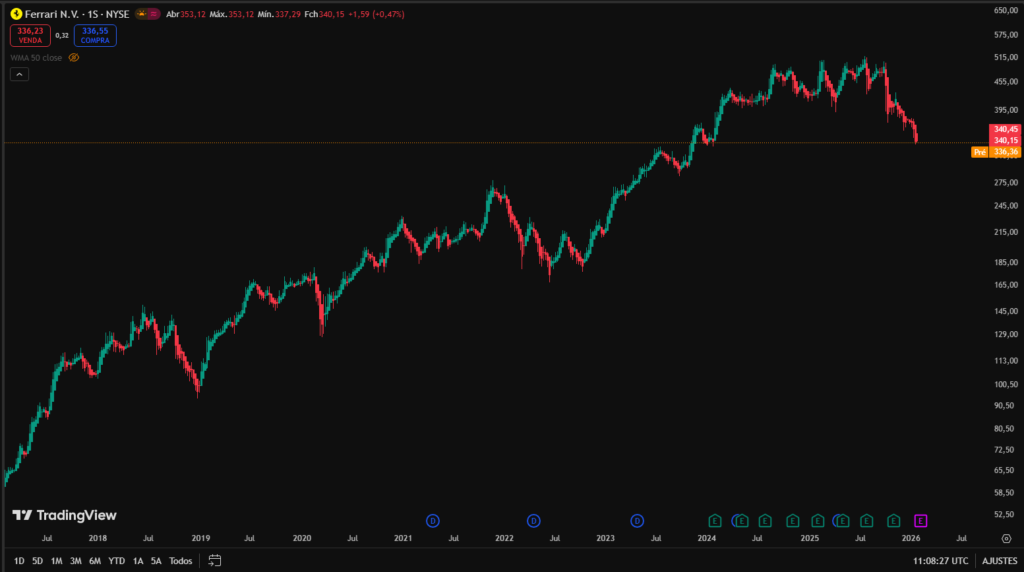
Task: Click the +1,59 (+0,47%) change value
Action: pos(376,14)
